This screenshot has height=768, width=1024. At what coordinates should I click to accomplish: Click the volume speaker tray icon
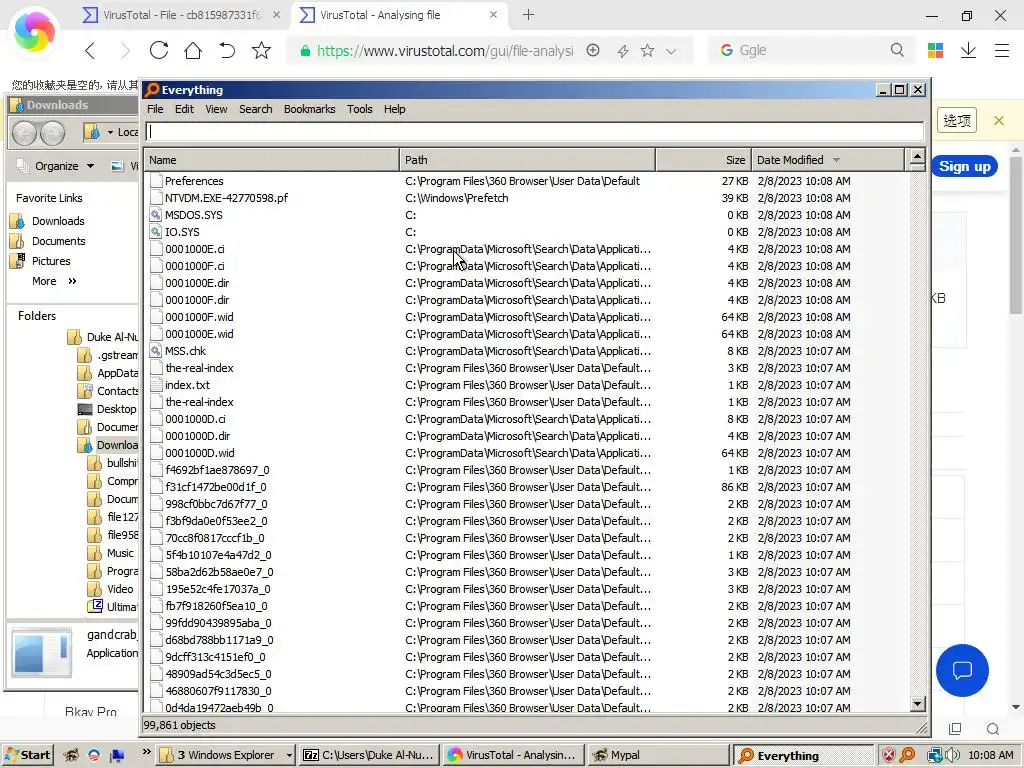click(952, 755)
